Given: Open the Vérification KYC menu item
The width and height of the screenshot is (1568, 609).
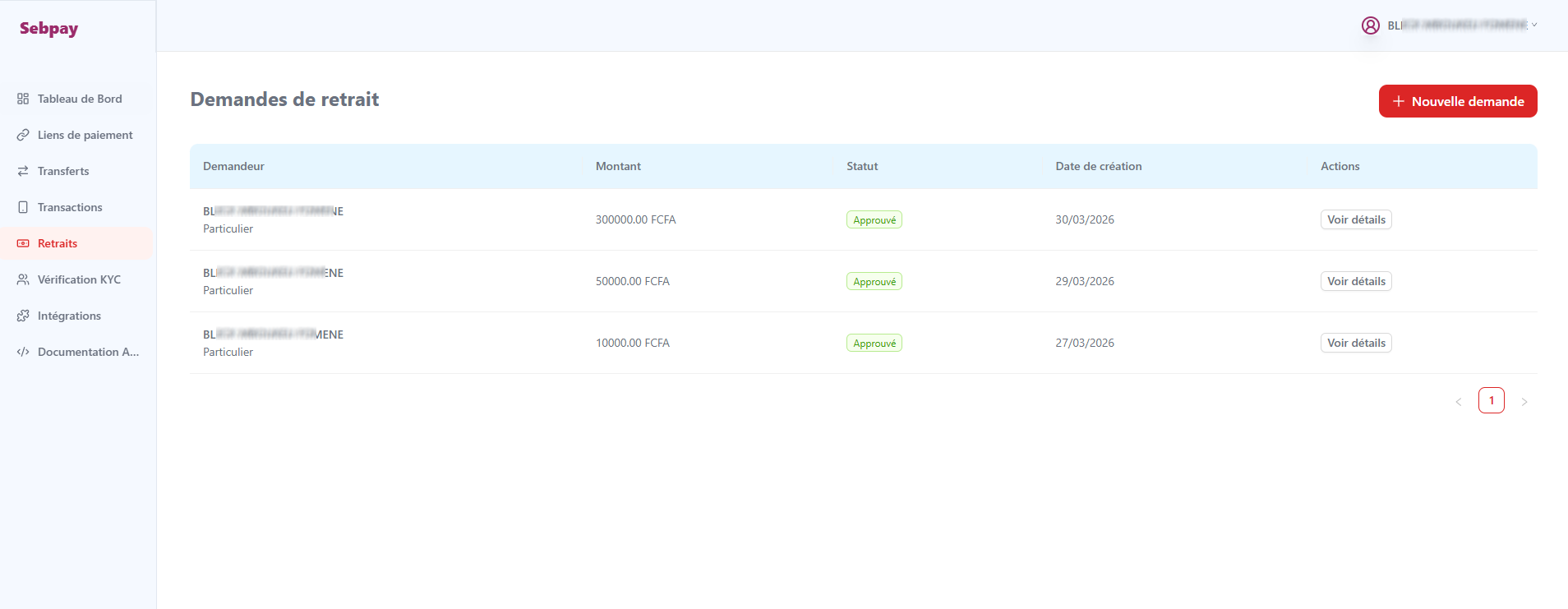Looking at the screenshot, I should [x=77, y=279].
